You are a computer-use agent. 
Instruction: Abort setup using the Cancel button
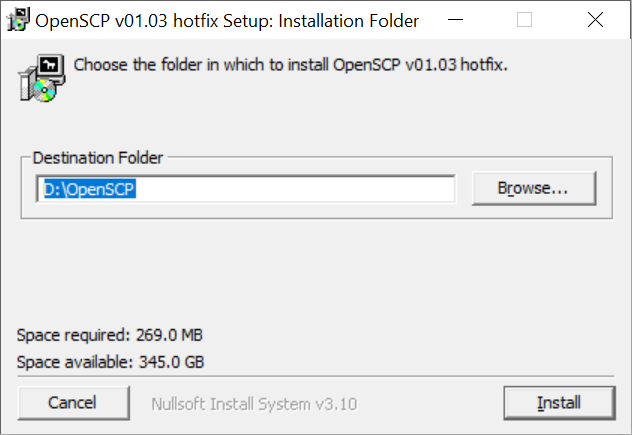[73, 403]
